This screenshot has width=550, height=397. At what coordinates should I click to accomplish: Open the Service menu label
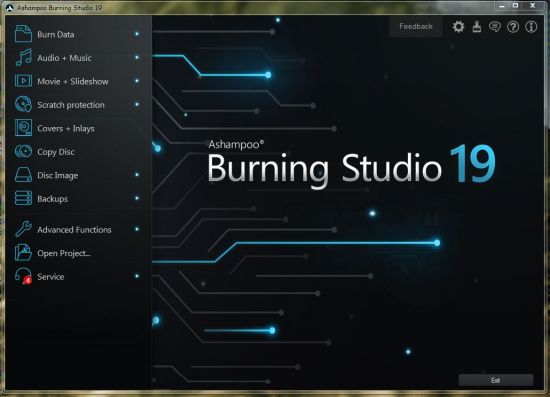51,277
